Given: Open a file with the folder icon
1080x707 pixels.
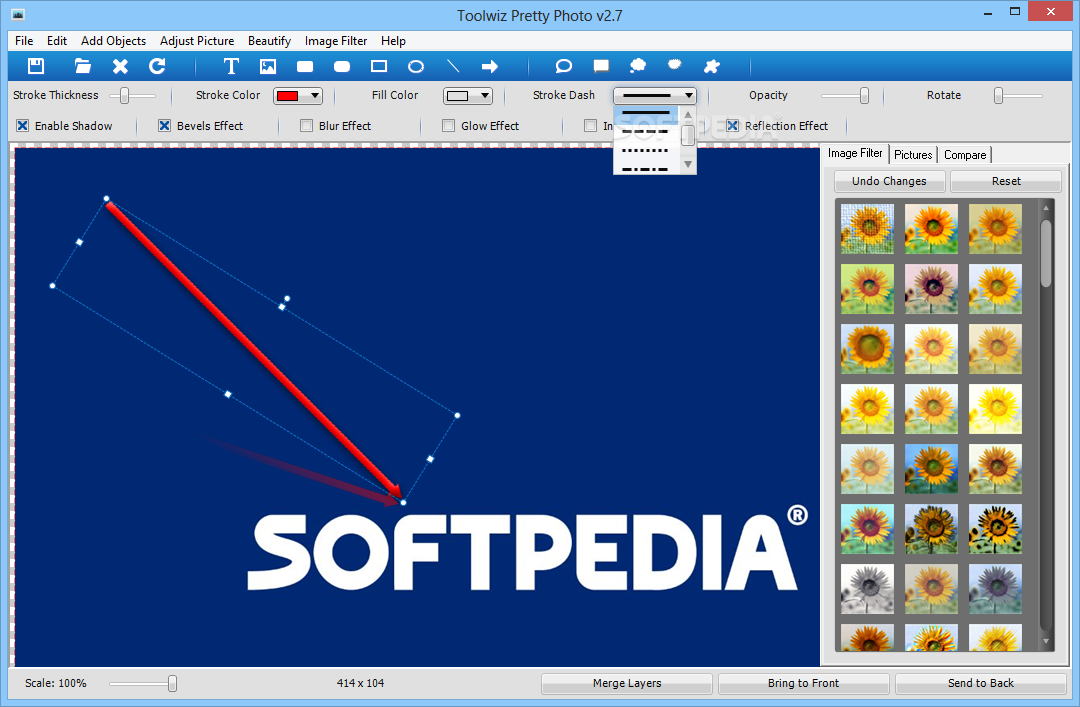Looking at the screenshot, I should 83,66.
